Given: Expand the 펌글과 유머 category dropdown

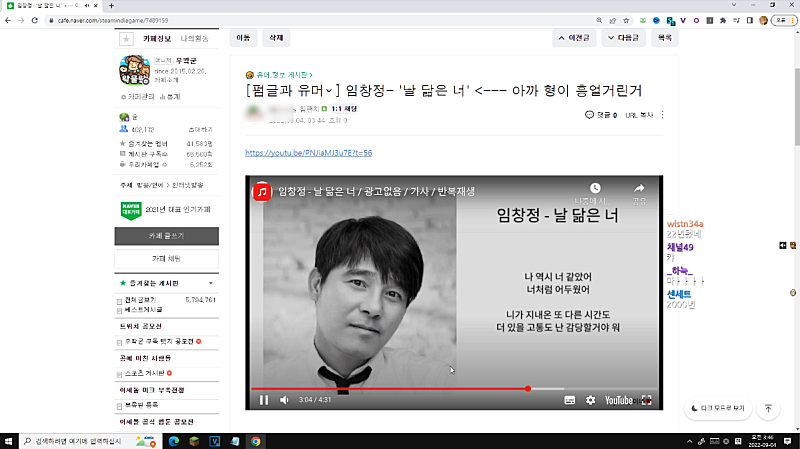Looking at the screenshot, I should (x=329, y=91).
